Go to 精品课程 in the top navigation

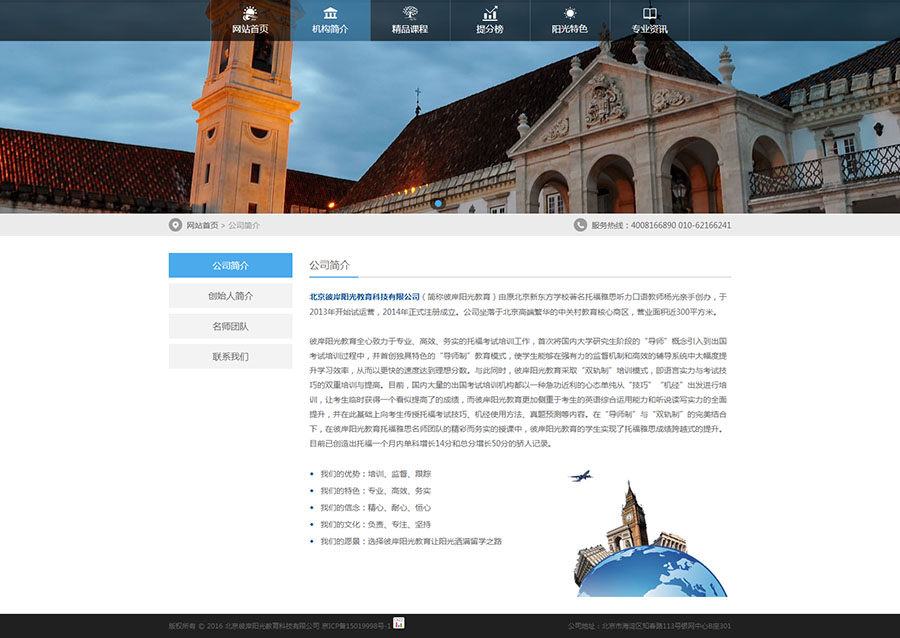[410, 29]
